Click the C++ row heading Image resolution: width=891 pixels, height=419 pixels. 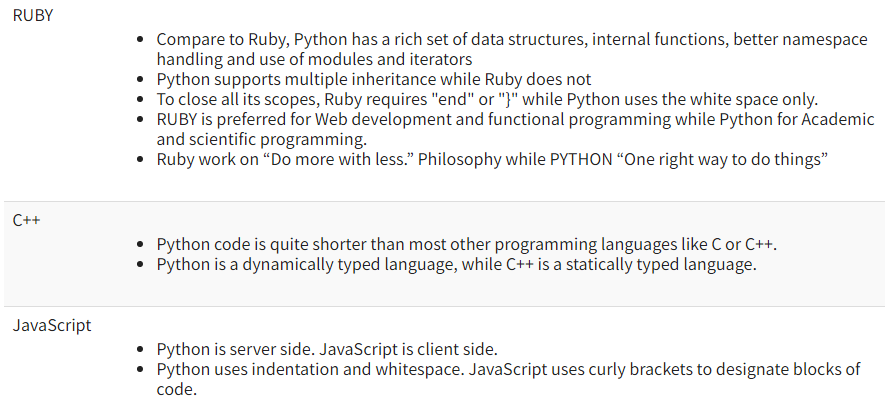27,219
